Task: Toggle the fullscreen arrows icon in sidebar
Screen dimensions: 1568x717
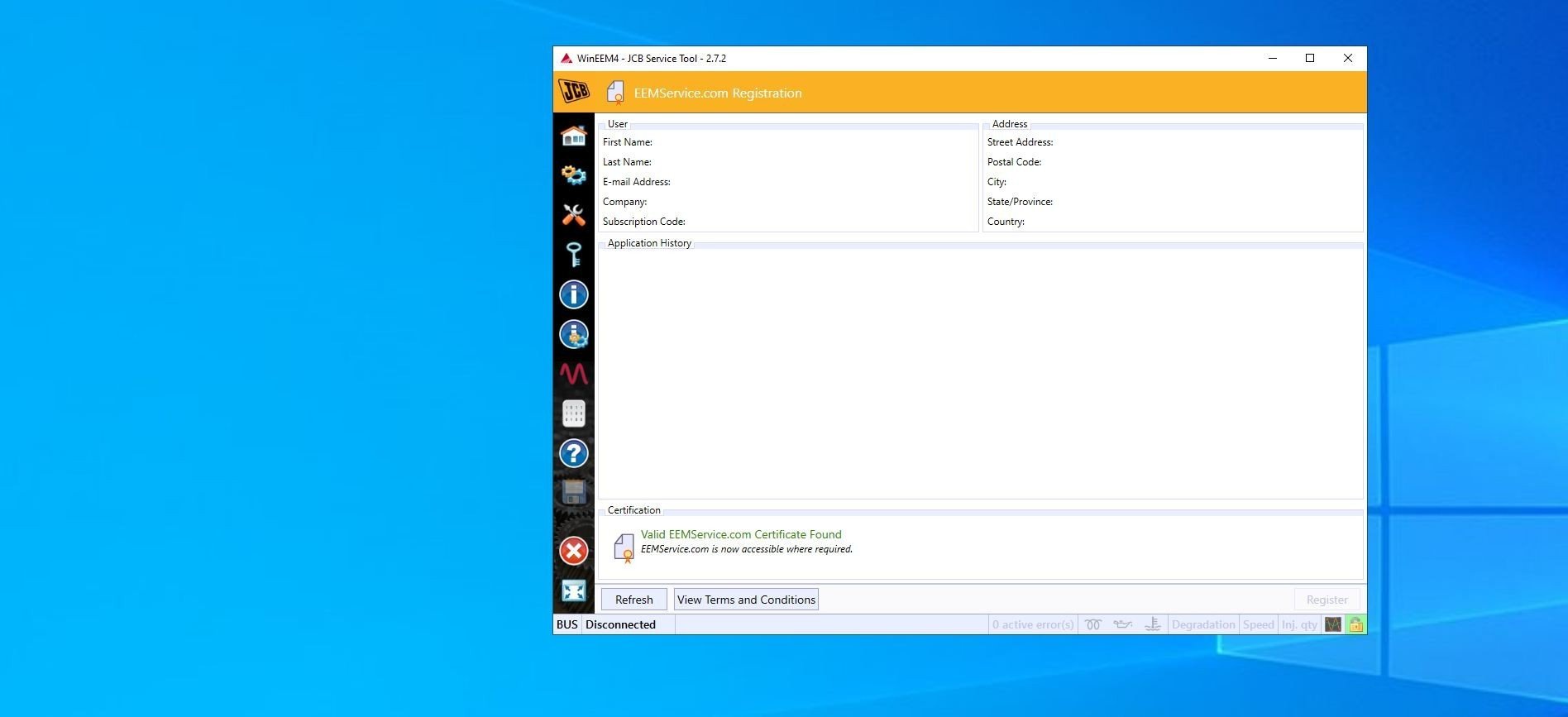Action: coord(573,590)
